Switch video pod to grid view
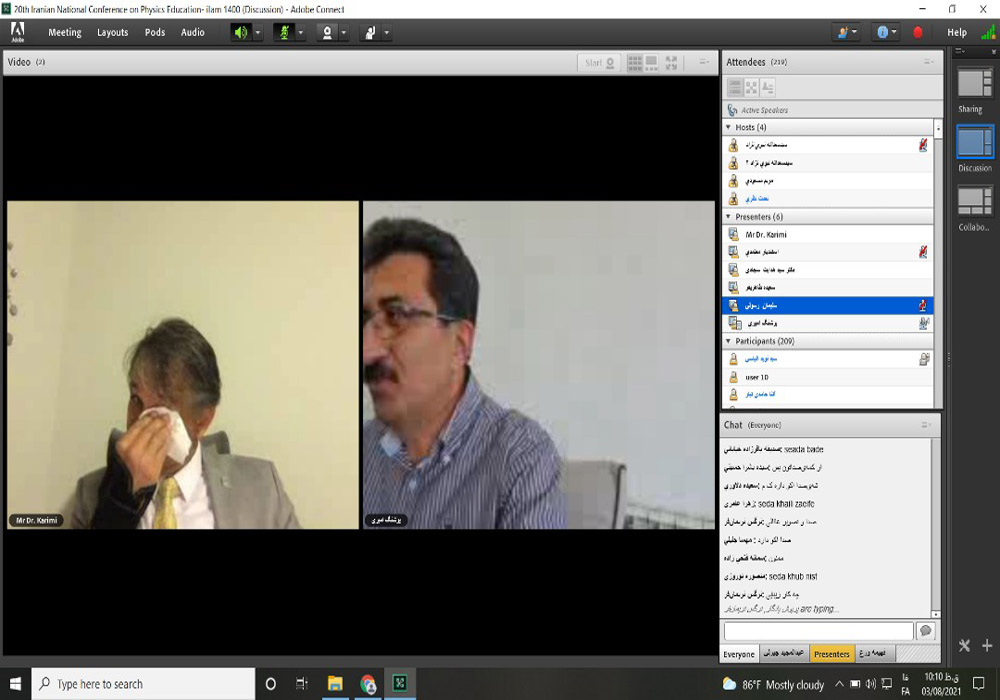1000x700 pixels. point(634,62)
